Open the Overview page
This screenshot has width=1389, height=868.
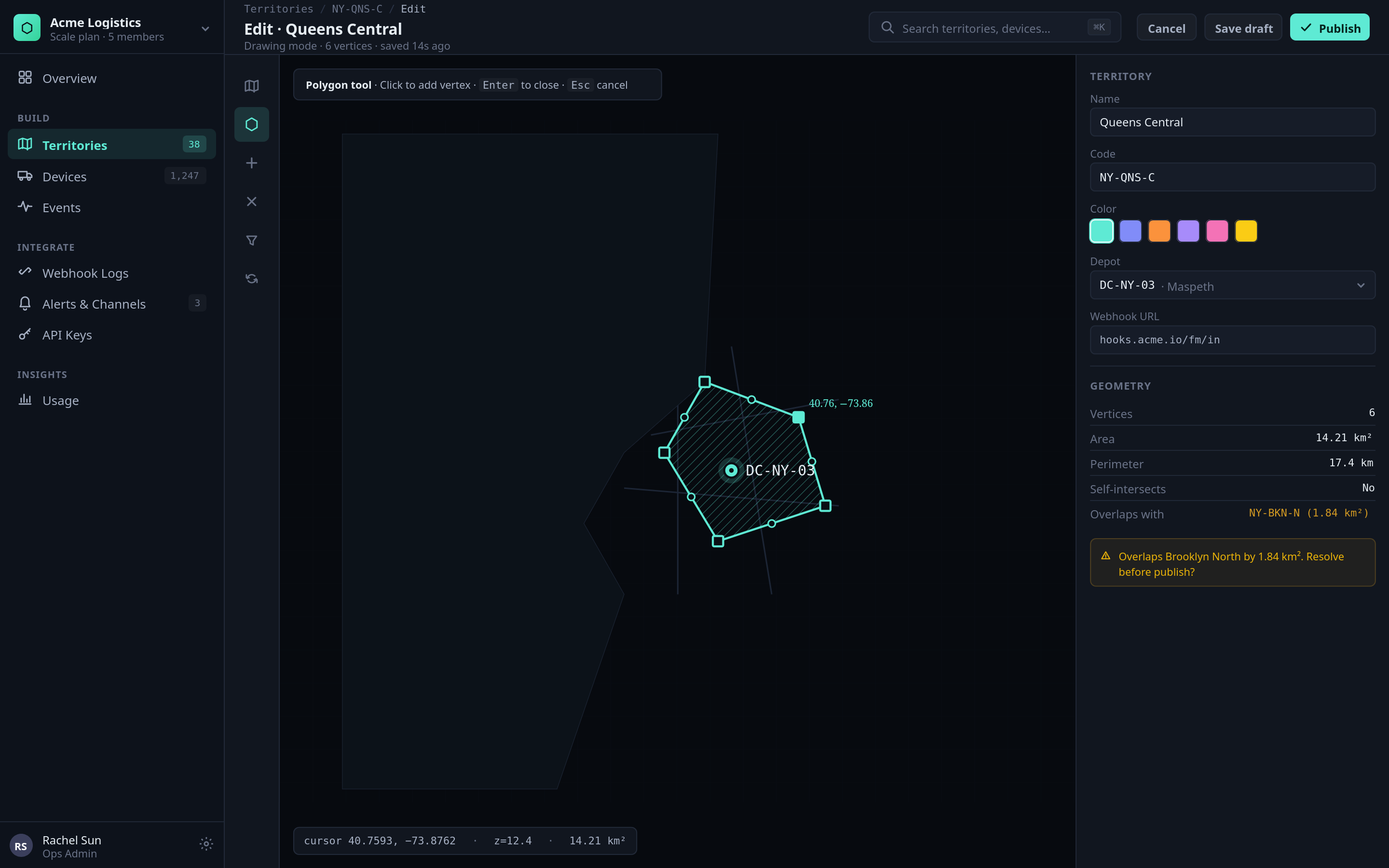[111, 78]
